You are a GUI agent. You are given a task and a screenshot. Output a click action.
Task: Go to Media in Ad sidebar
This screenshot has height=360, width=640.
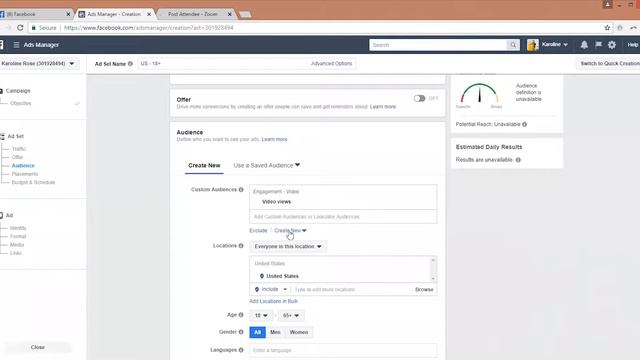pos(17,244)
